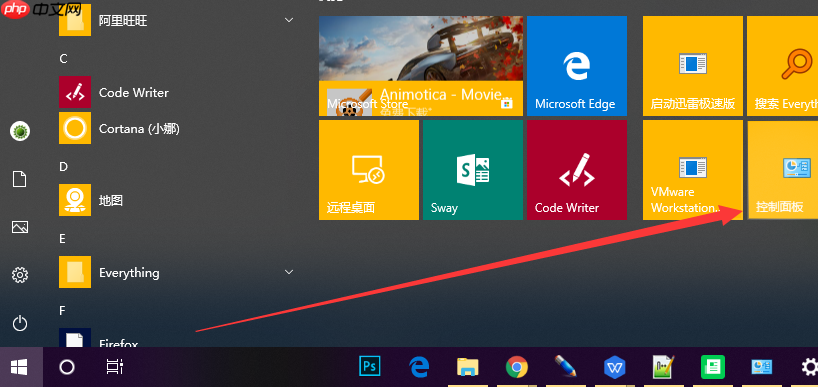Open Task View on the taskbar
The image size is (818, 387).
(114, 367)
